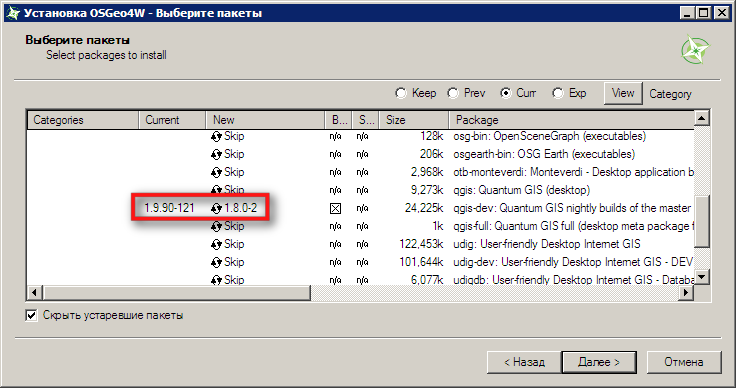This screenshot has height=388, width=736.
Task: Click the vertical scrollbar up arrow
Action: pyautogui.click(x=702, y=118)
